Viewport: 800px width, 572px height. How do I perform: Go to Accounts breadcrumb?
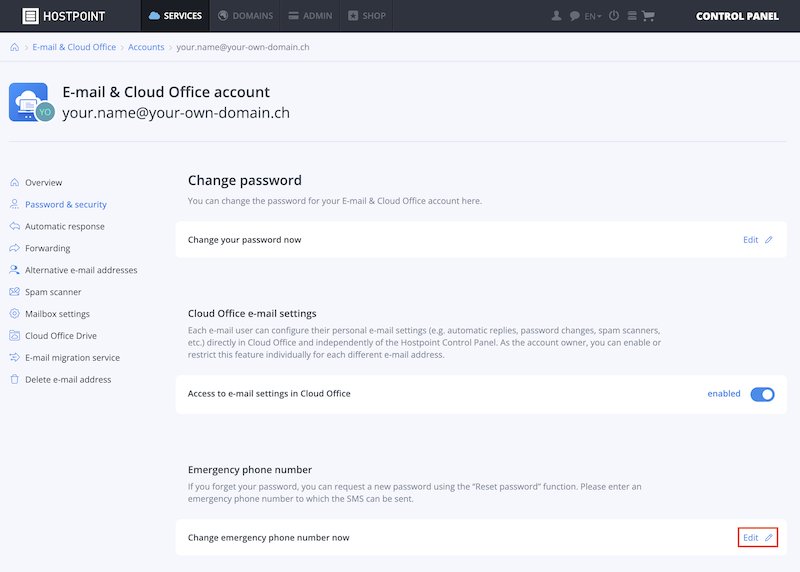[146, 47]
